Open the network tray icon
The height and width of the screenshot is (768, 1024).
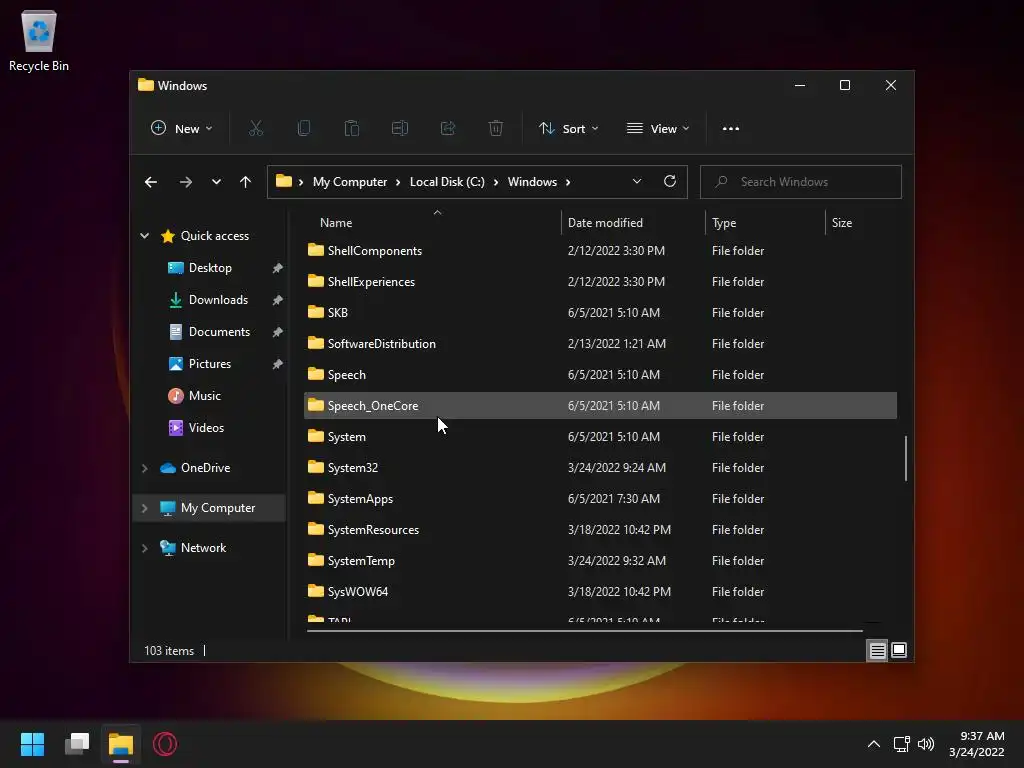coord(902,744)
